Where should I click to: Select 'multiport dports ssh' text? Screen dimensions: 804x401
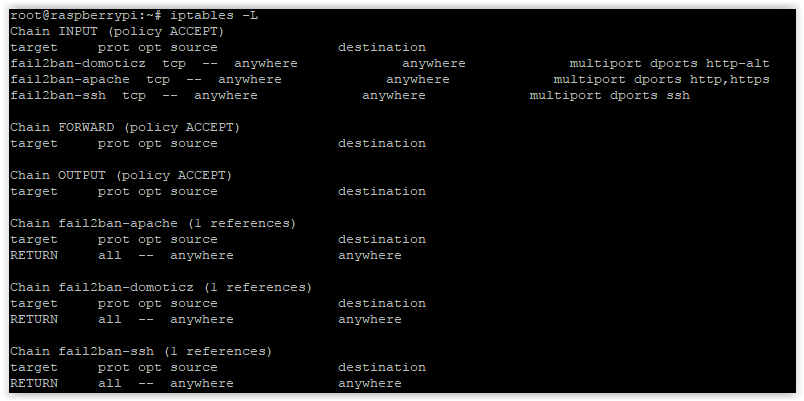click(610, 95)
